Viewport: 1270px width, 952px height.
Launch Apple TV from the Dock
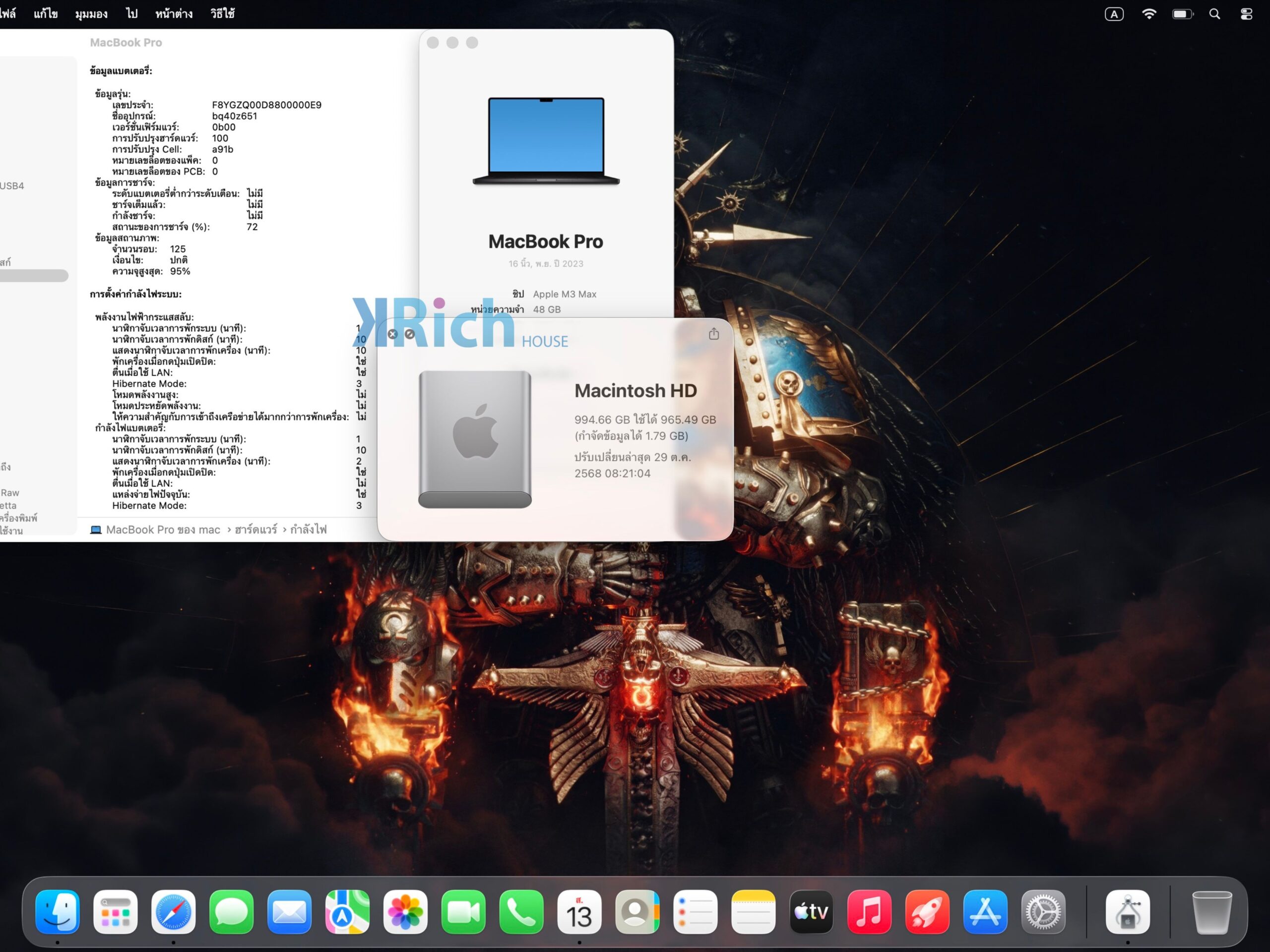pos(811,911)
